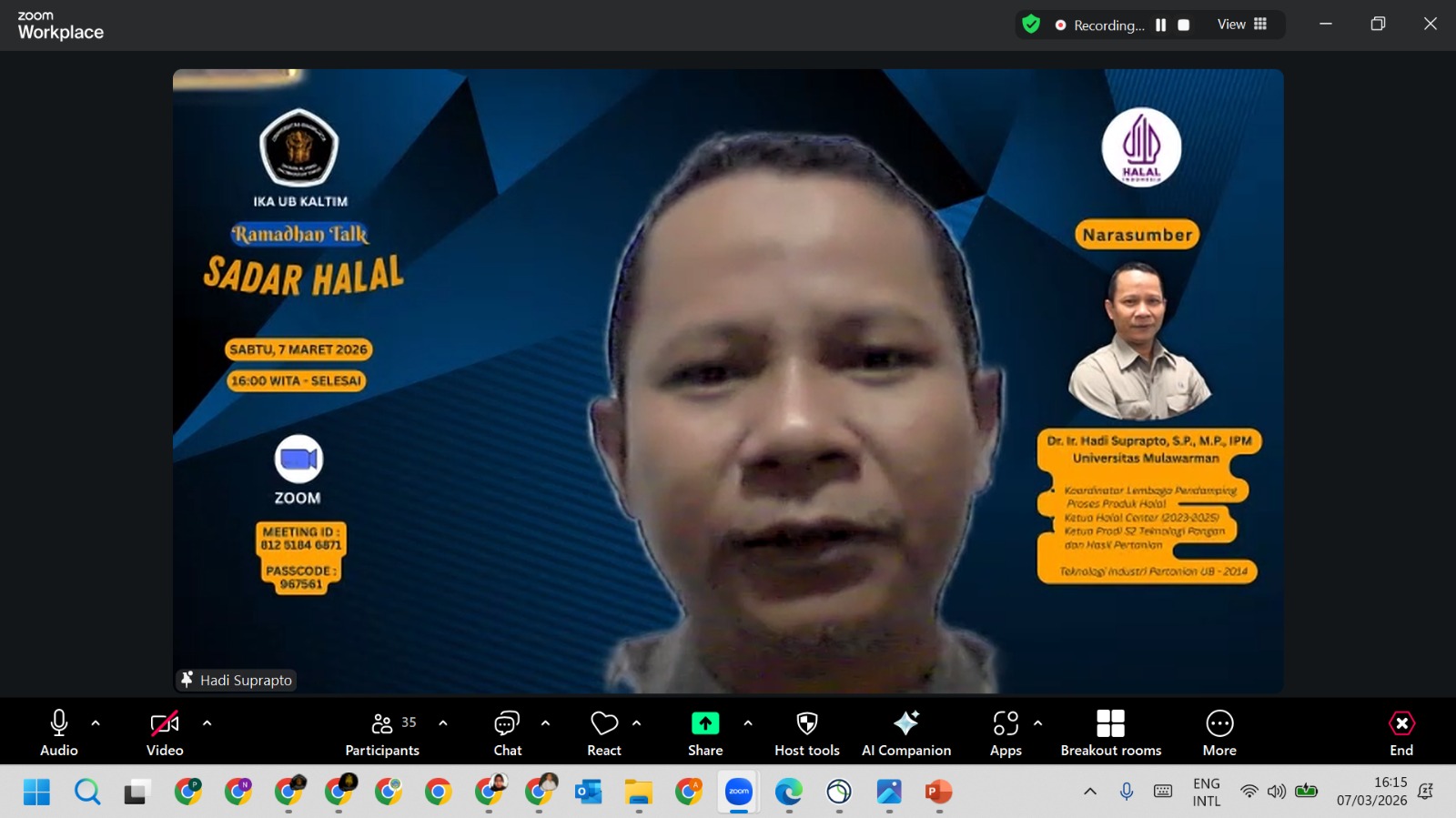Open the Chat panel
The width and height of the screenshot is (1456, 818).
[x=507, y=732]
